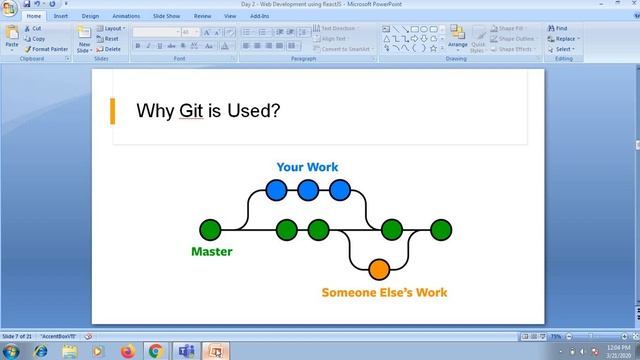This screenshot has height=360, width=640.
Task: Open line spacing options
Action: pyautogui.click(x=303, y=32)
